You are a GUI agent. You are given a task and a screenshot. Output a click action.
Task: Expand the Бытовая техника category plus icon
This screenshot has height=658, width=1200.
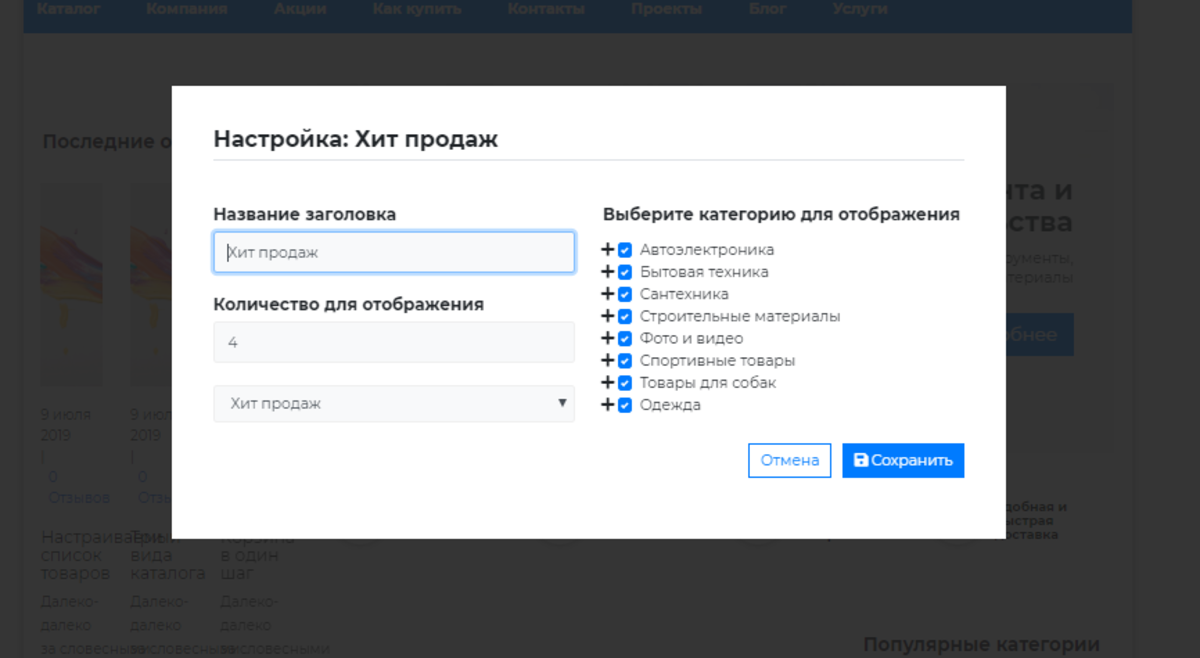607,271
